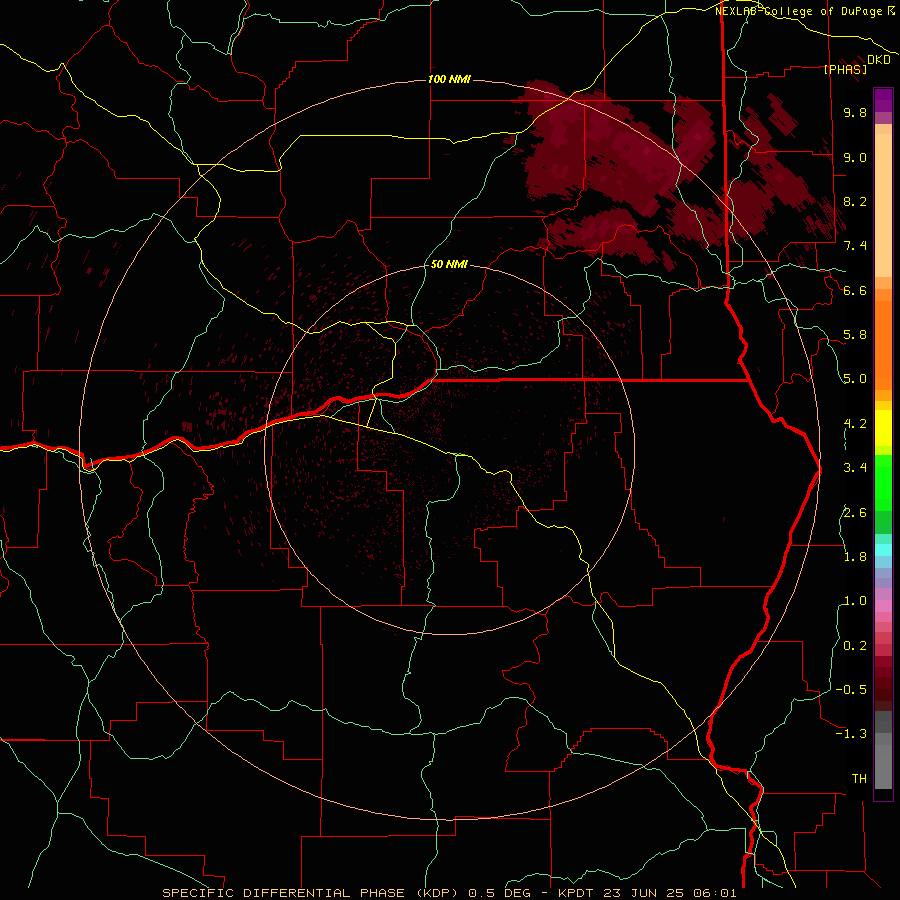Screen dimensions: 900x900
Task: Click the 9.0 value on the color scale
Action: (855, 157)
